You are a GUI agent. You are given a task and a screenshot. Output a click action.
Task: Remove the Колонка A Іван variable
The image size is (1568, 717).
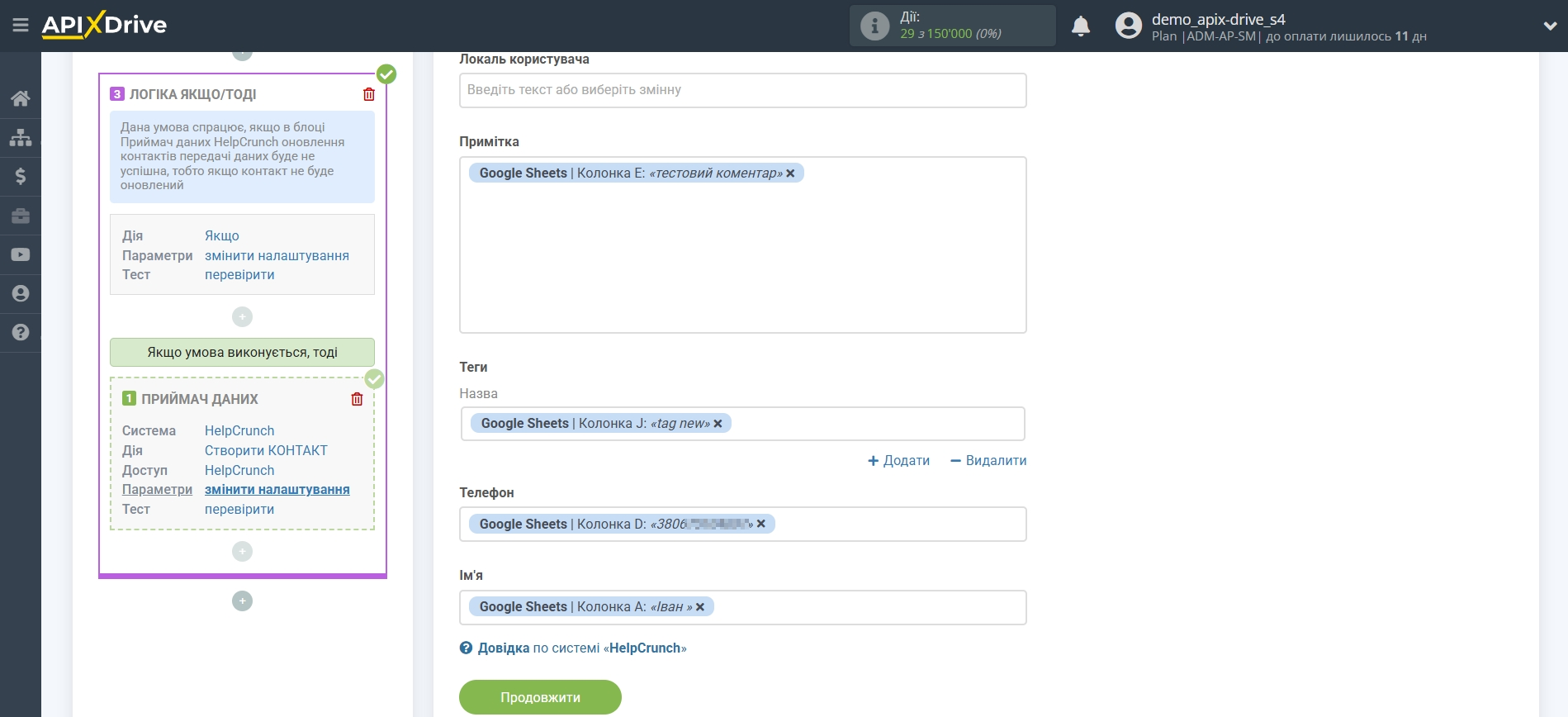[x=700, y=607]
